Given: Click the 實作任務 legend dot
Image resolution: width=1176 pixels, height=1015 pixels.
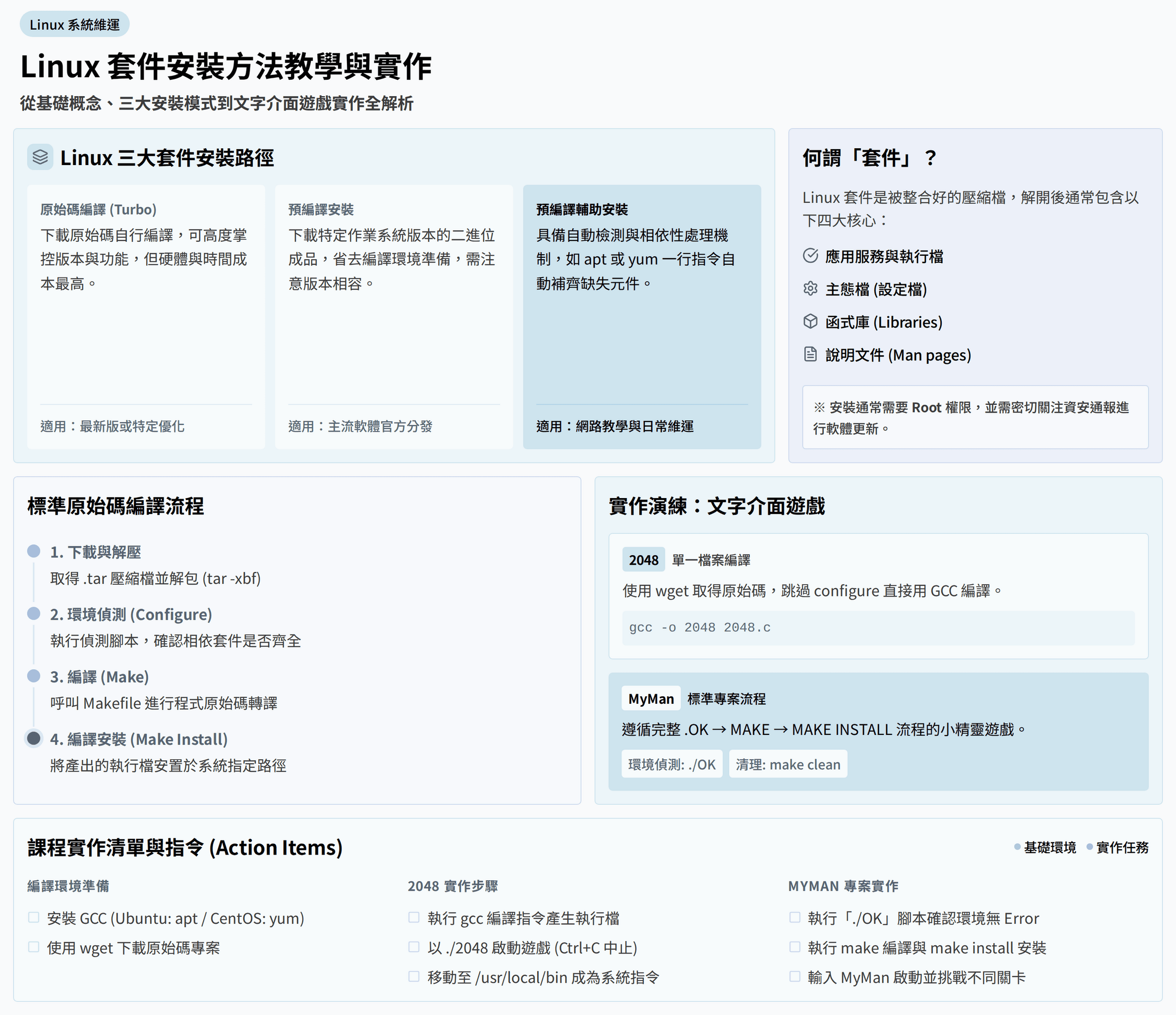Looking at the screenshot, I should (1089, 847).
